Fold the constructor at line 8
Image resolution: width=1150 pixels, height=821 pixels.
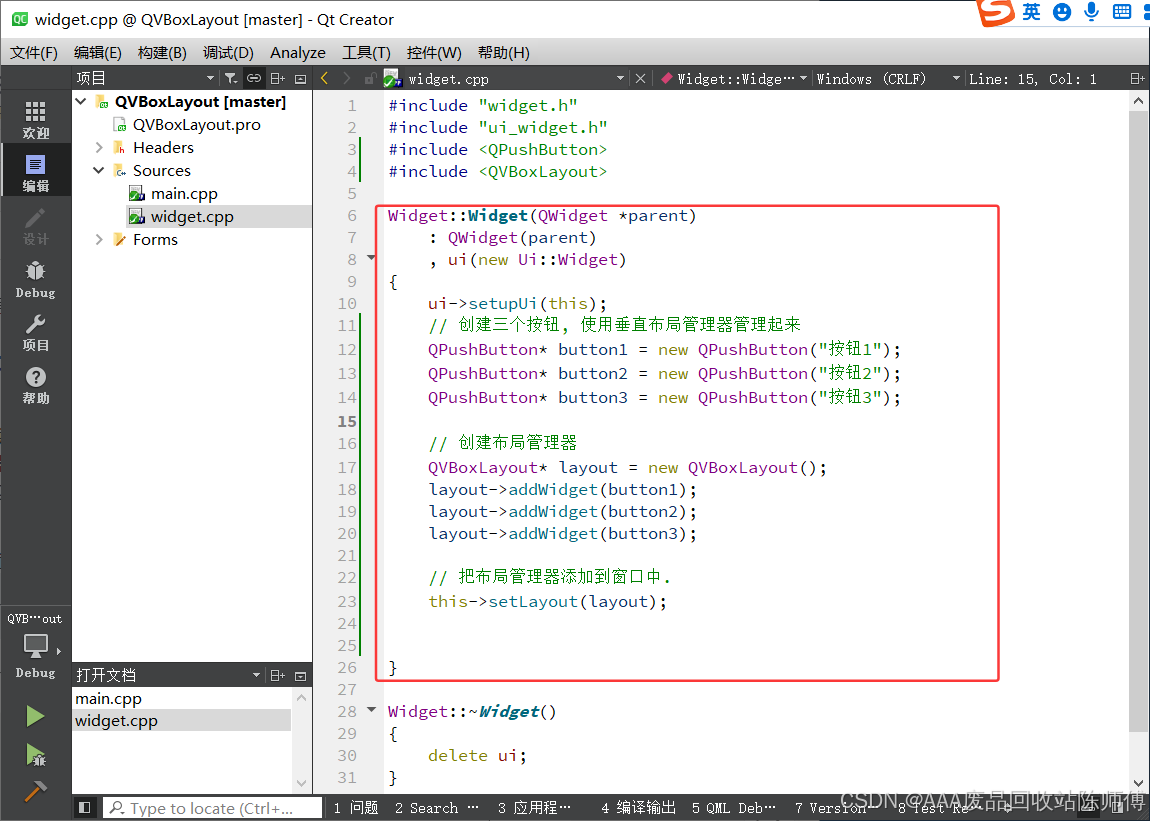coord(371,258)
